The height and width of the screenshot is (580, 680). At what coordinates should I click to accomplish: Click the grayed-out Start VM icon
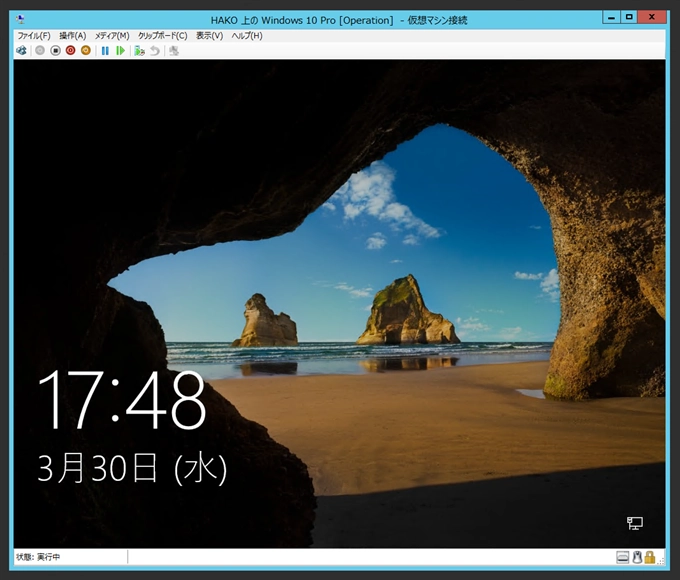(x=40, y=51)
